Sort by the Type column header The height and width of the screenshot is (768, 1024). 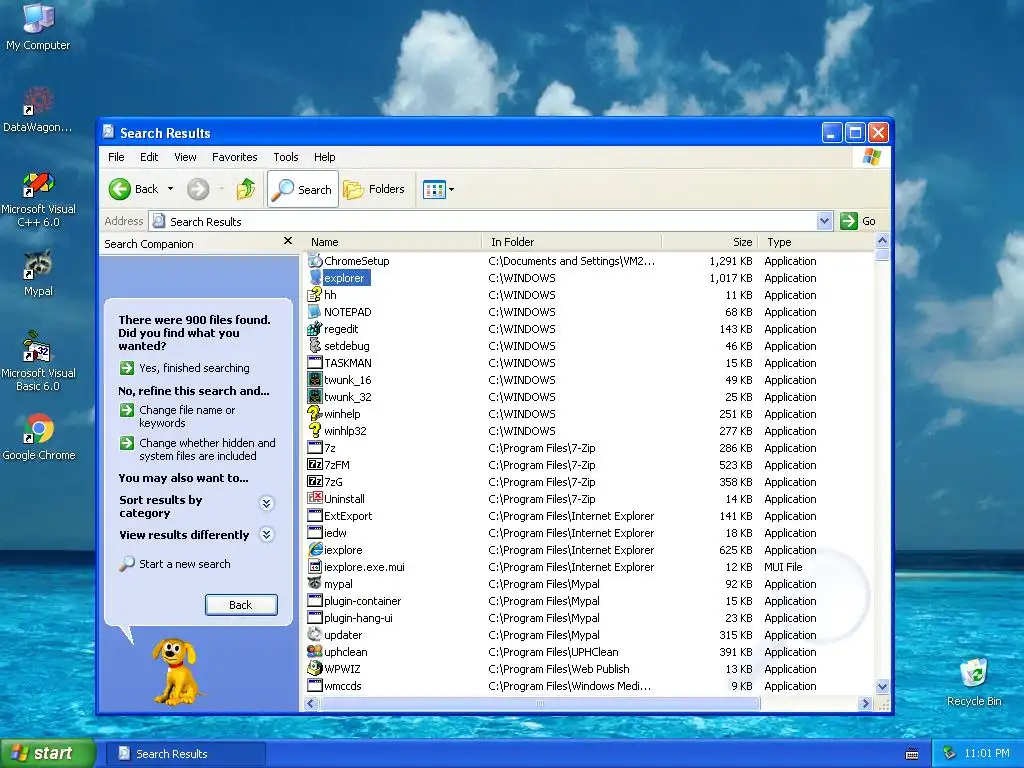(x=815, y=242)
